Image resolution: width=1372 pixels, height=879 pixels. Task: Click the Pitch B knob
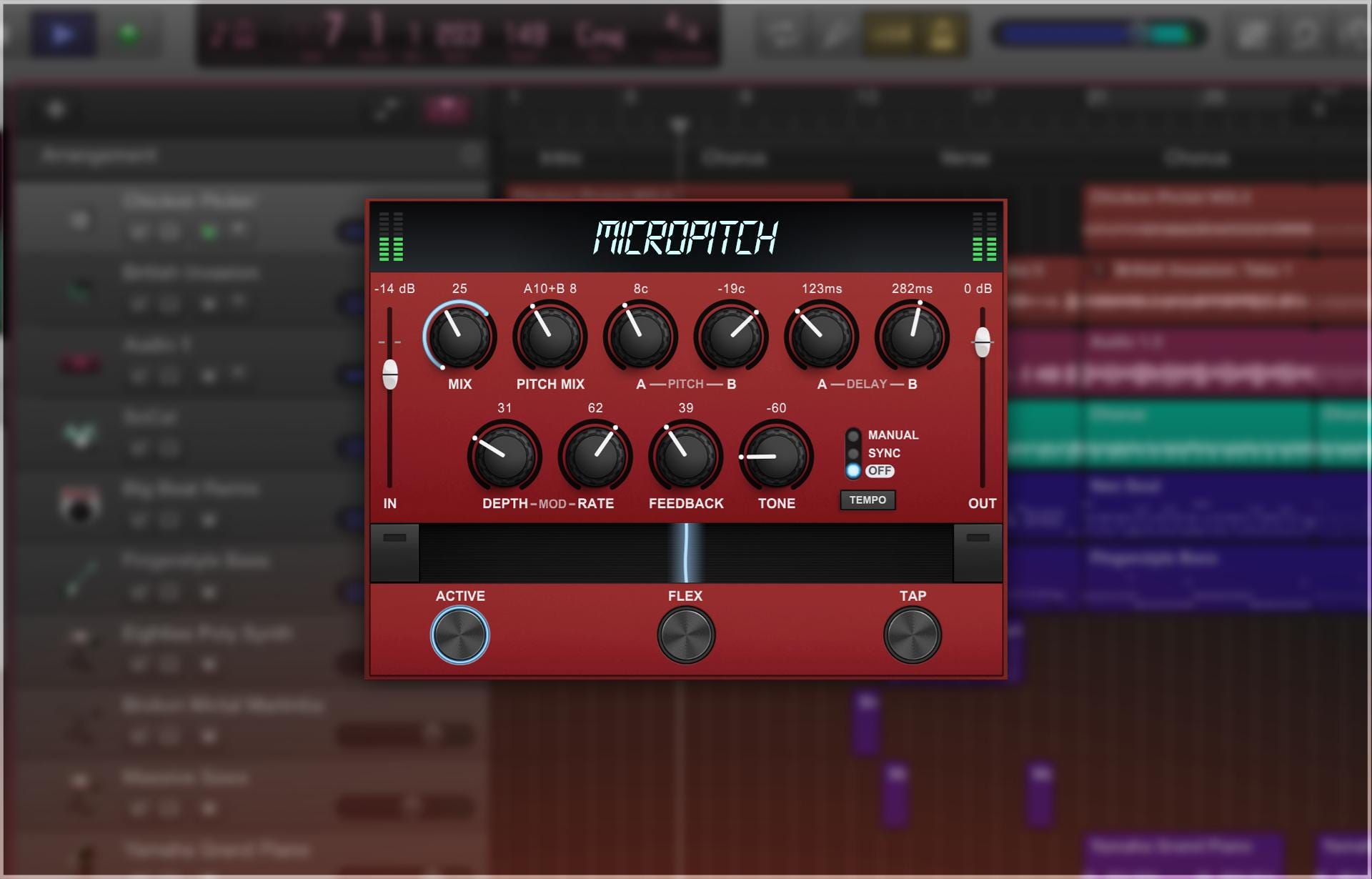coord(731,336)
